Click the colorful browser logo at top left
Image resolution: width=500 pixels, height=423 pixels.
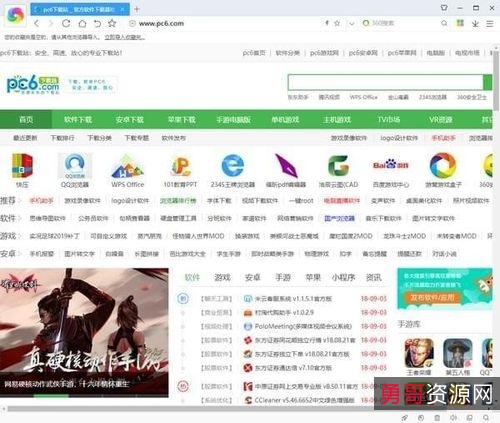15,15
